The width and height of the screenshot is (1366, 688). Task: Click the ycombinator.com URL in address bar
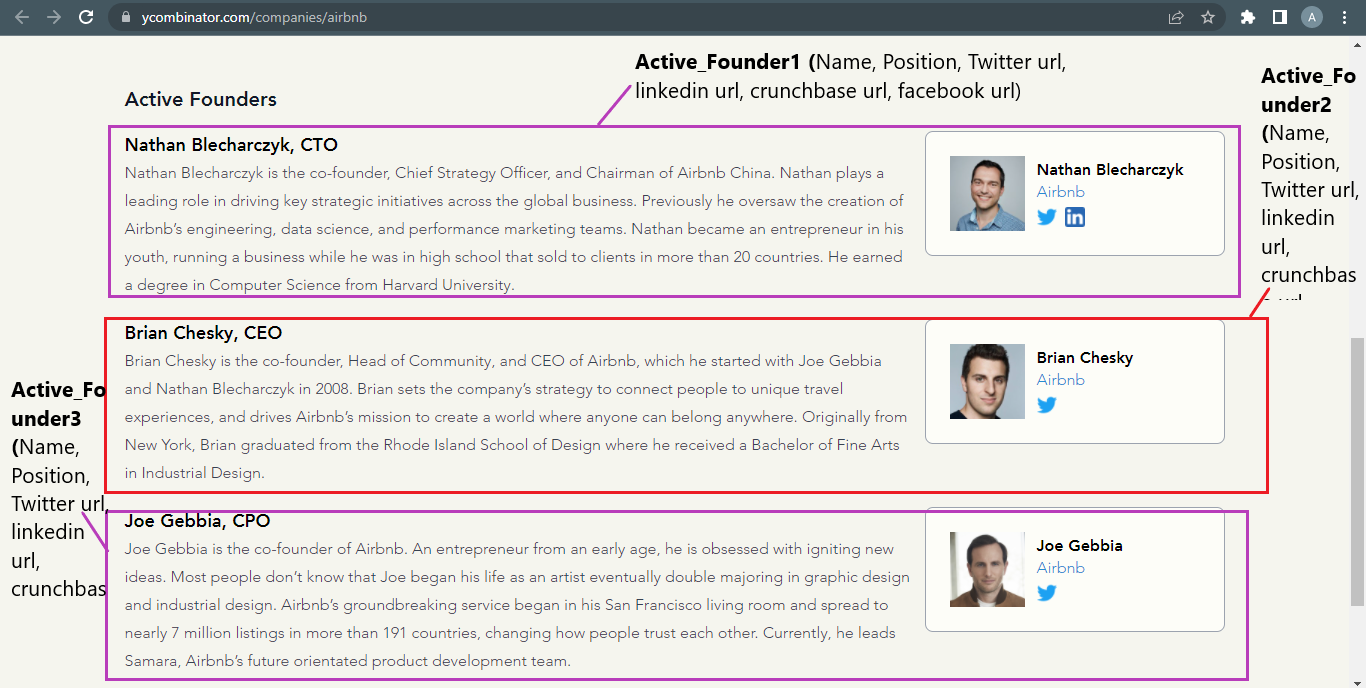point(254,17)
